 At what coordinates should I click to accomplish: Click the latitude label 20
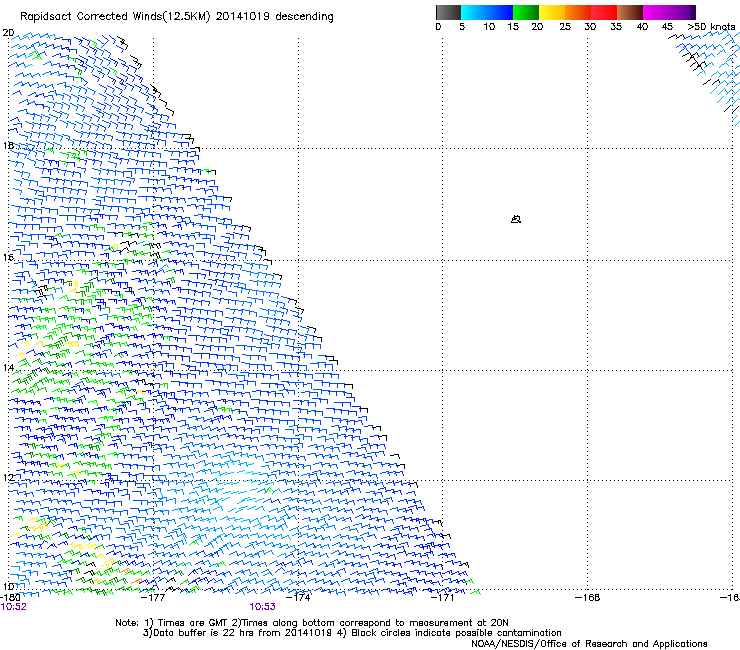click(8, 33)
